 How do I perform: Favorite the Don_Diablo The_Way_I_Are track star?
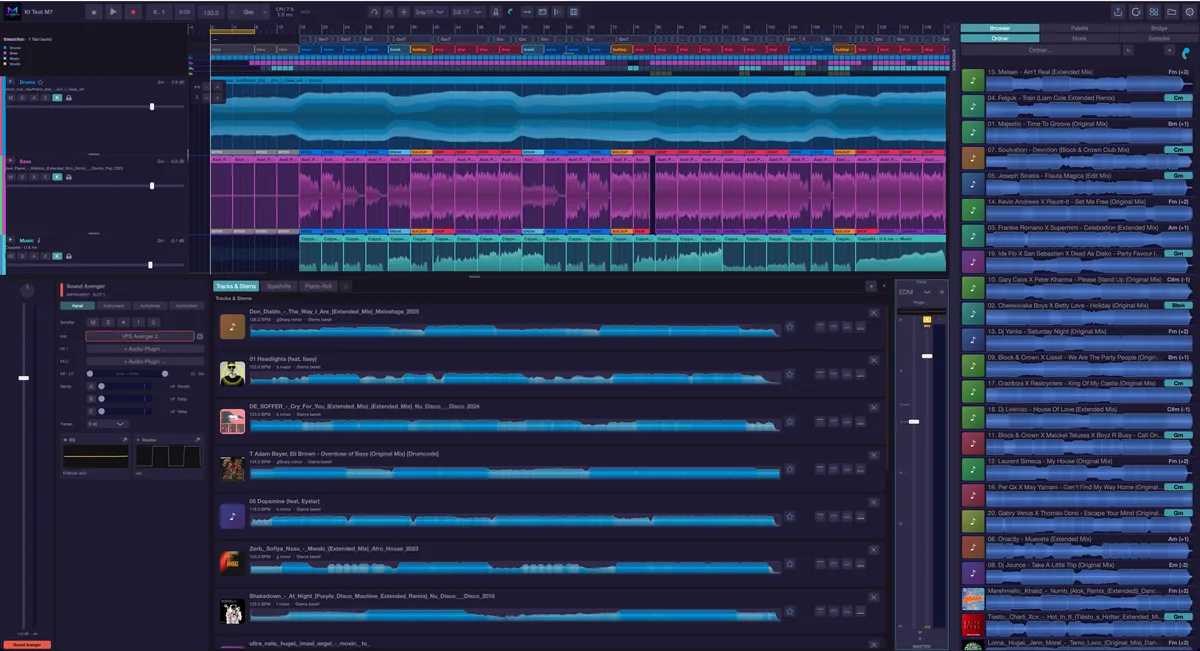789,326
